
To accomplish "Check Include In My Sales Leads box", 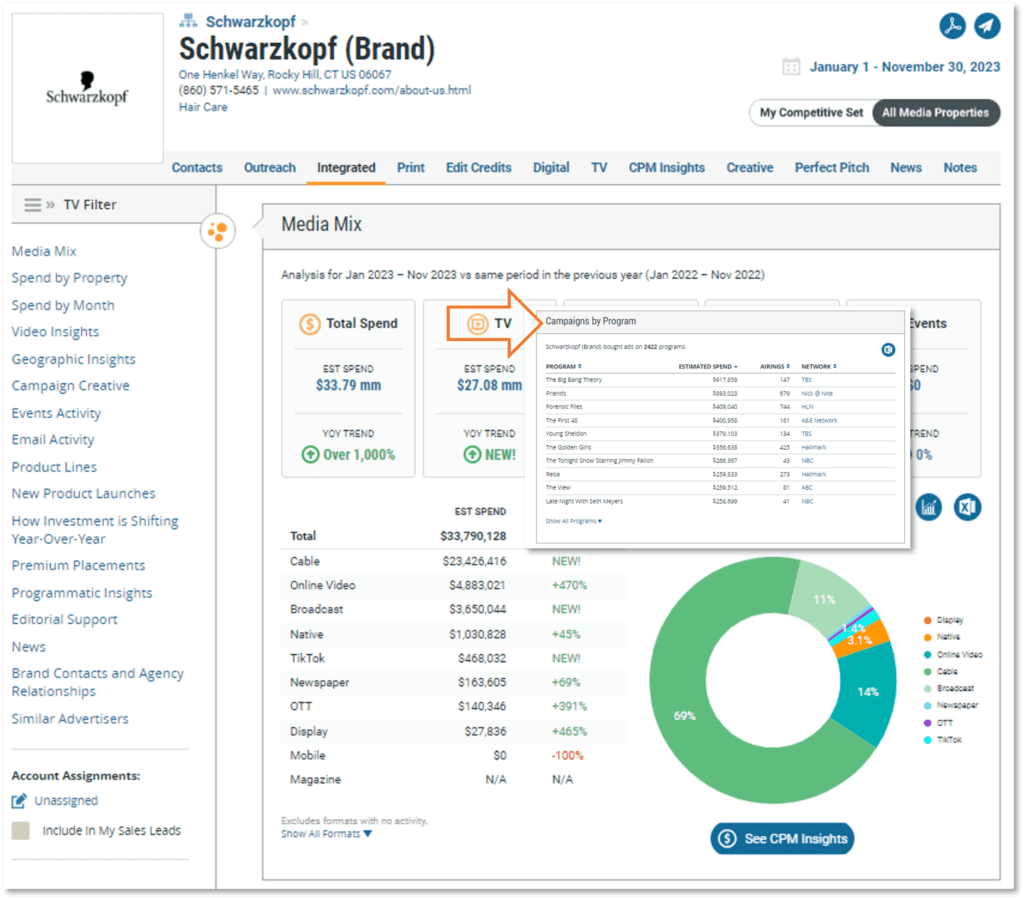I will coord(21,830).
